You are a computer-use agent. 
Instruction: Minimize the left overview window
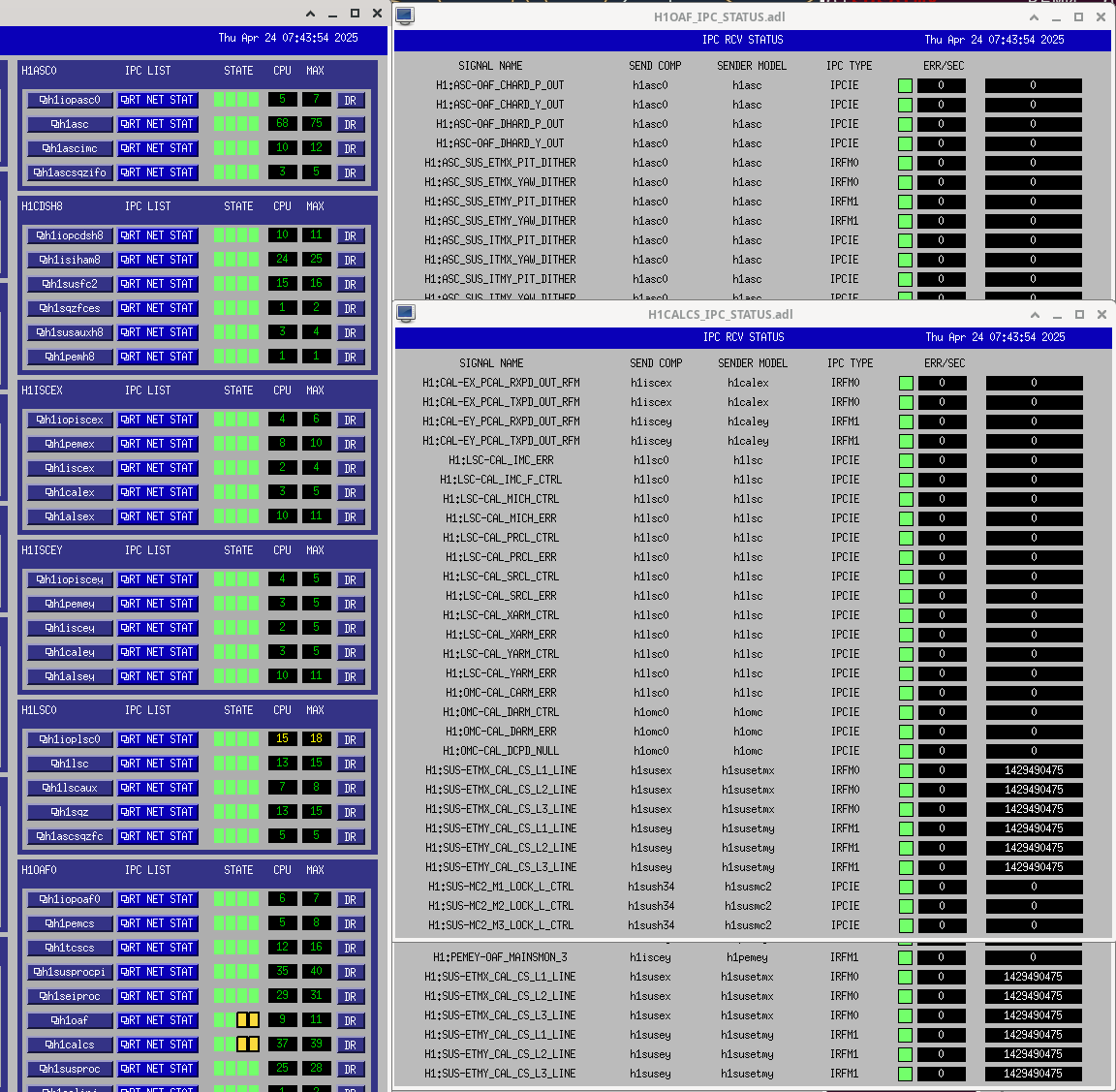332,15
